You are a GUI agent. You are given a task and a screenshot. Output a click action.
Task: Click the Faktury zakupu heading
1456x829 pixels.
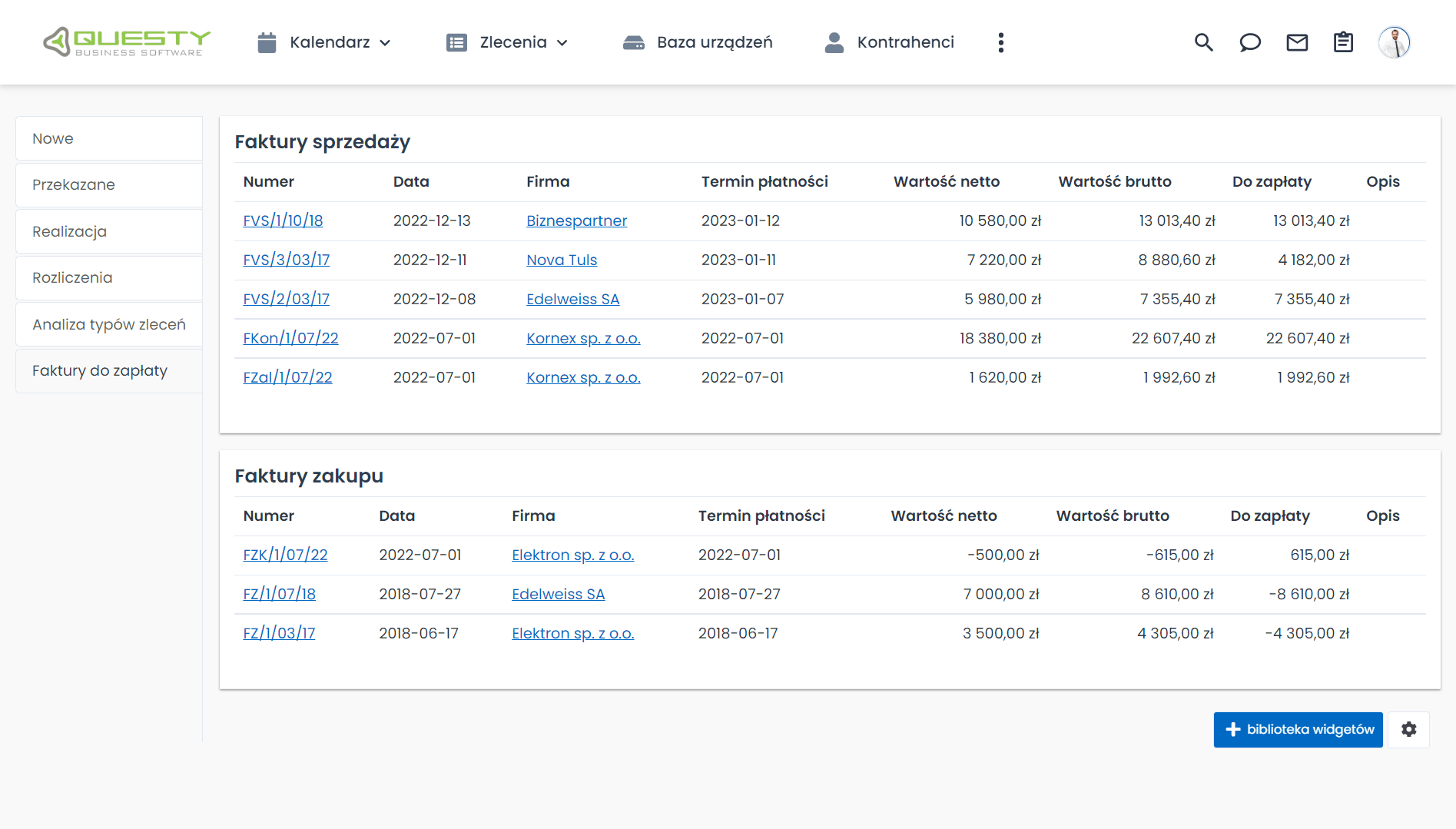click(309, 476)
